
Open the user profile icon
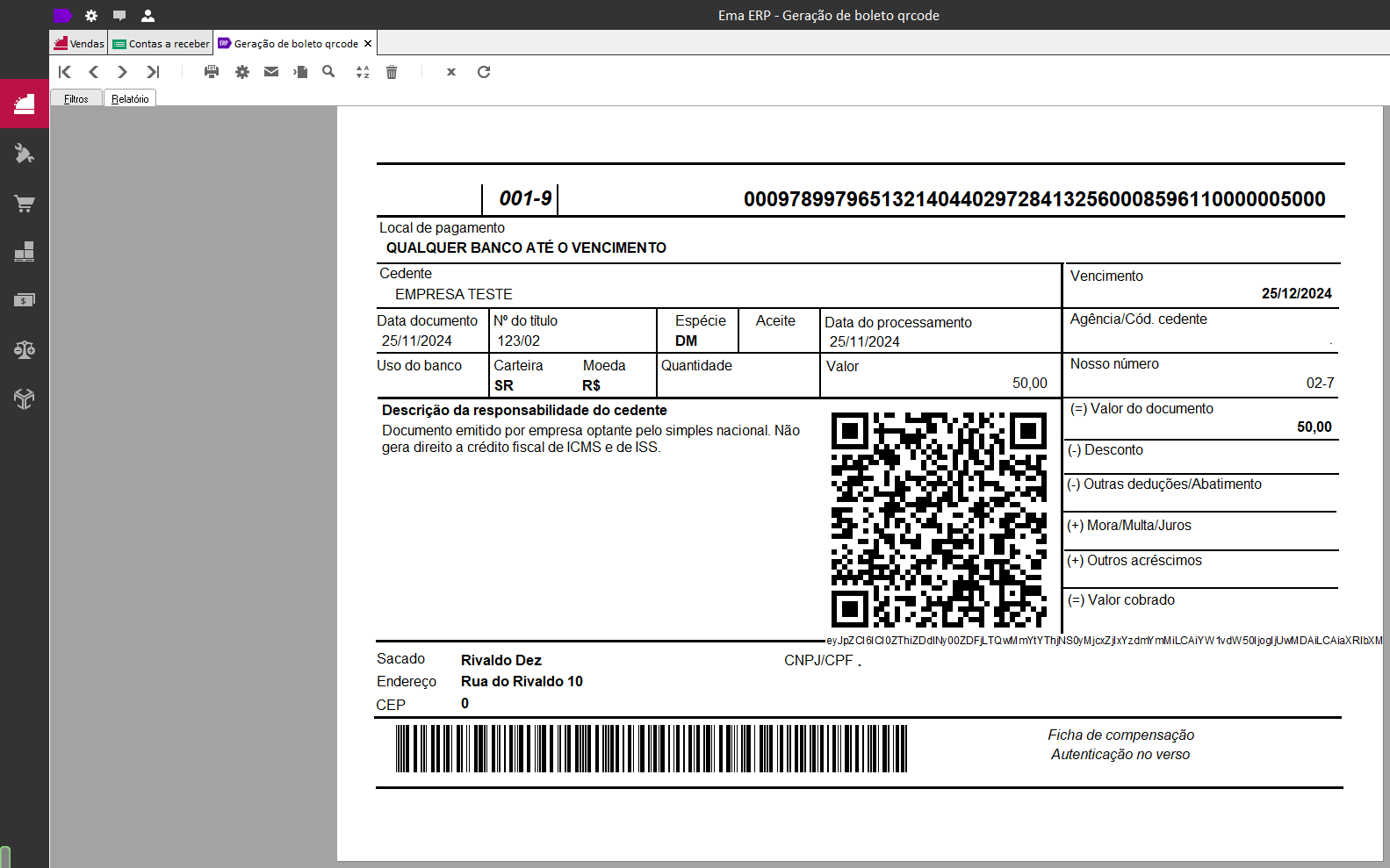click(x=148, y=15)
